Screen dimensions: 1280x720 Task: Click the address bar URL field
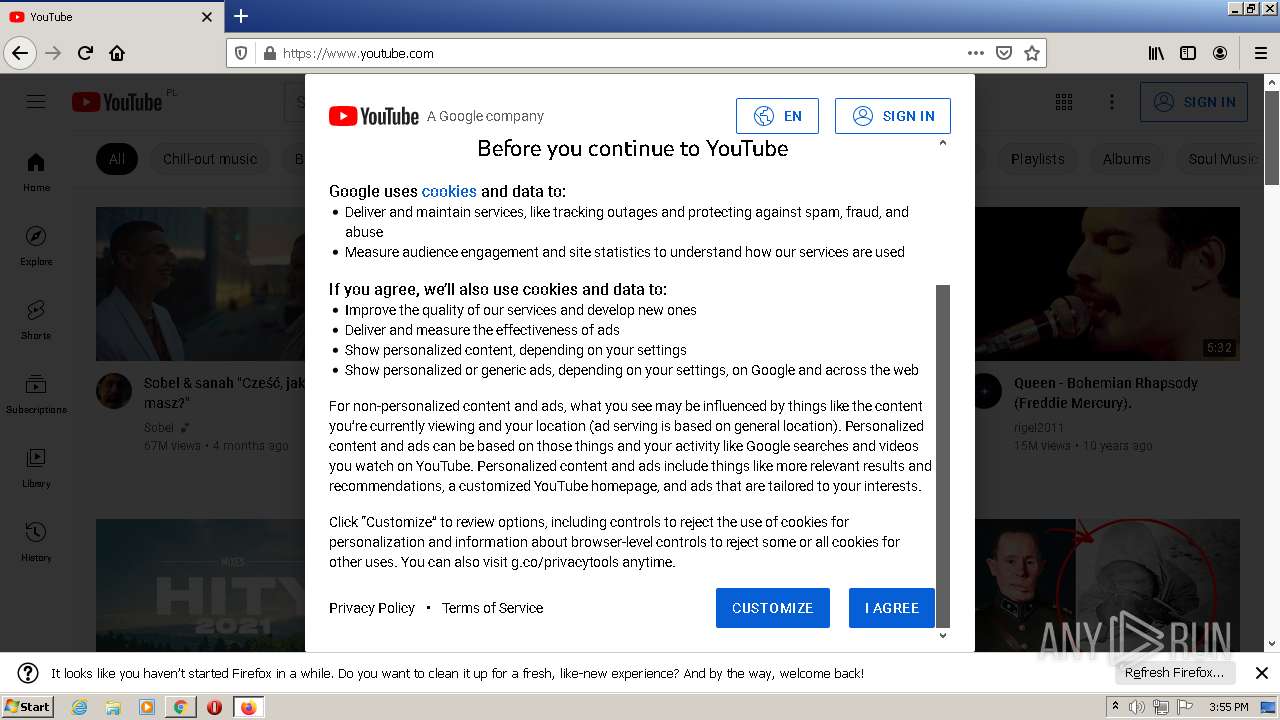coord(620,53)
